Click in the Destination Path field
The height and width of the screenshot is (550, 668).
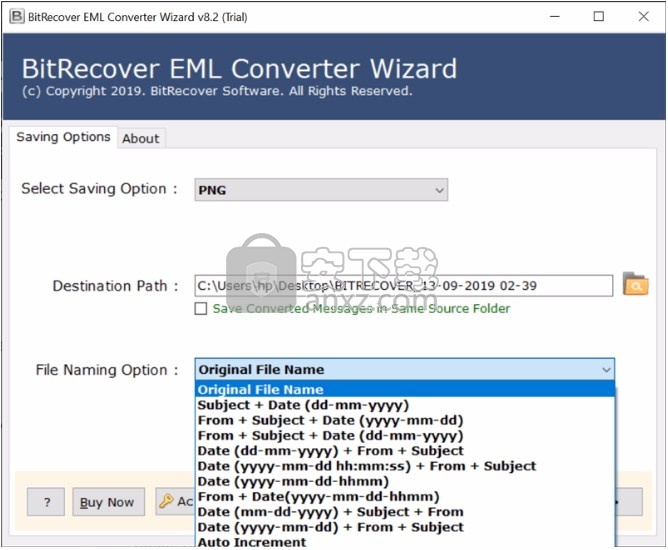tap(403, 285)
